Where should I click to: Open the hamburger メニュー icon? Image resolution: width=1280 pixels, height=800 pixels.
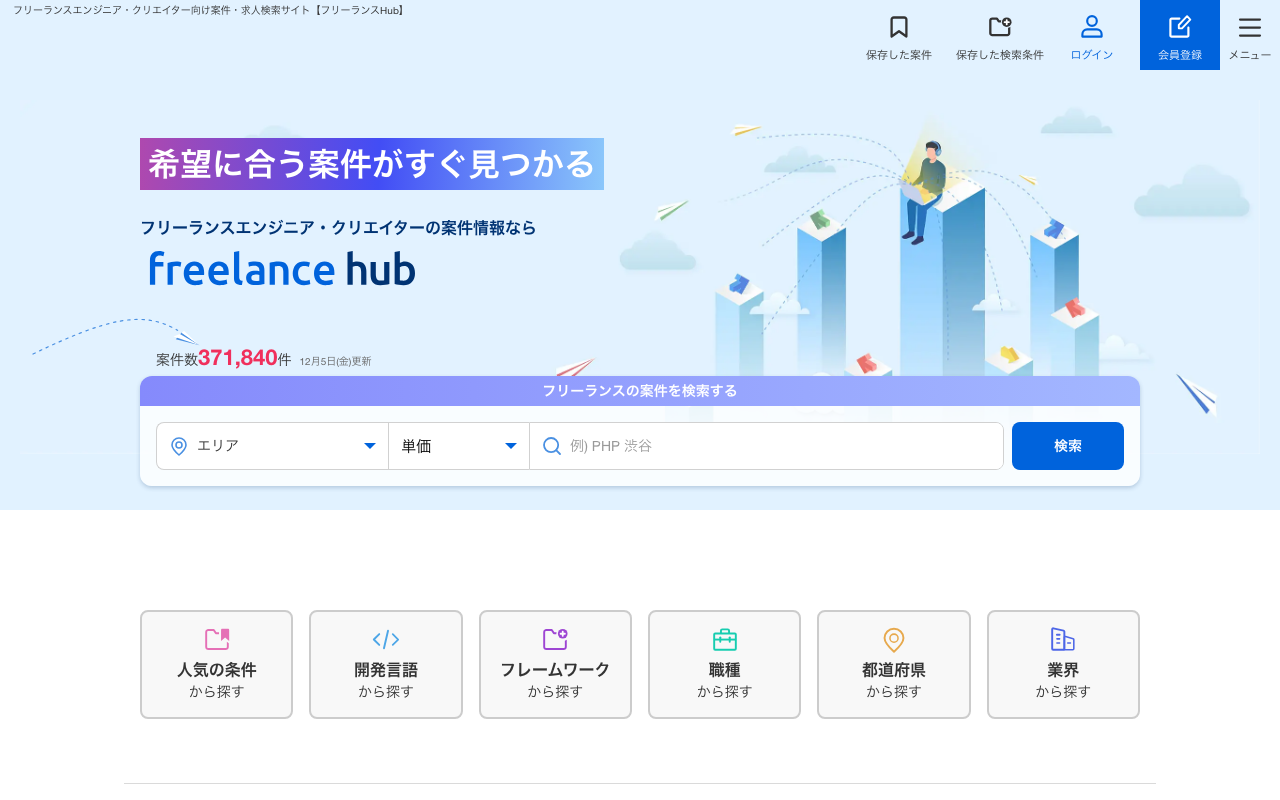1248,27
